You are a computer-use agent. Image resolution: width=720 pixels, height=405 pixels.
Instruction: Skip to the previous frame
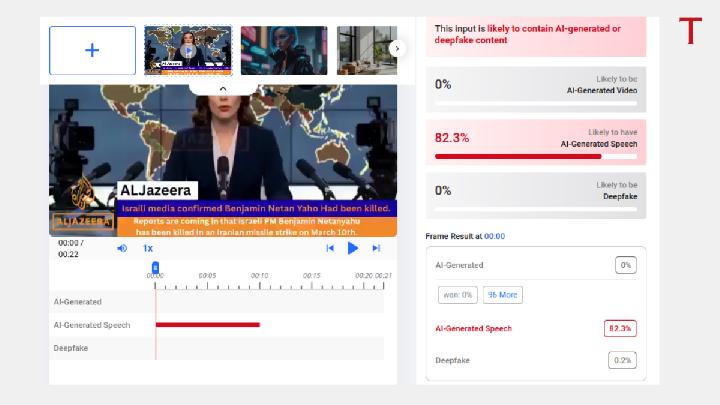pyautogui.click(x=330, y=248)
